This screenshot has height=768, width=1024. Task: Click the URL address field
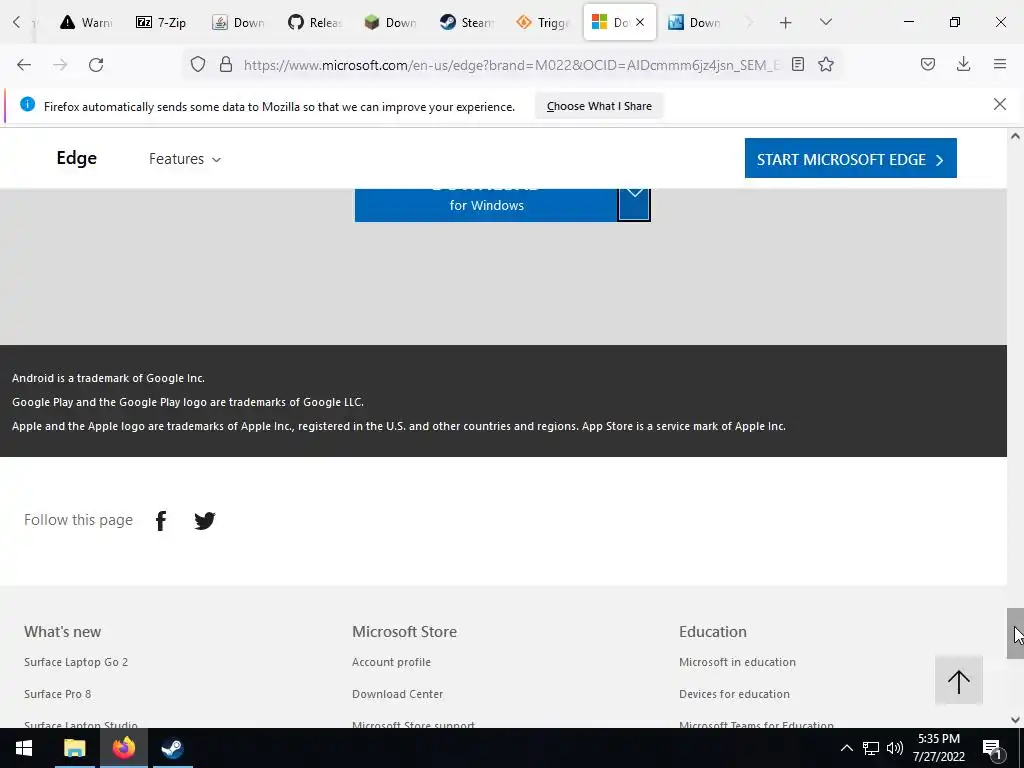pyautogui.click(x=511, y=65)
